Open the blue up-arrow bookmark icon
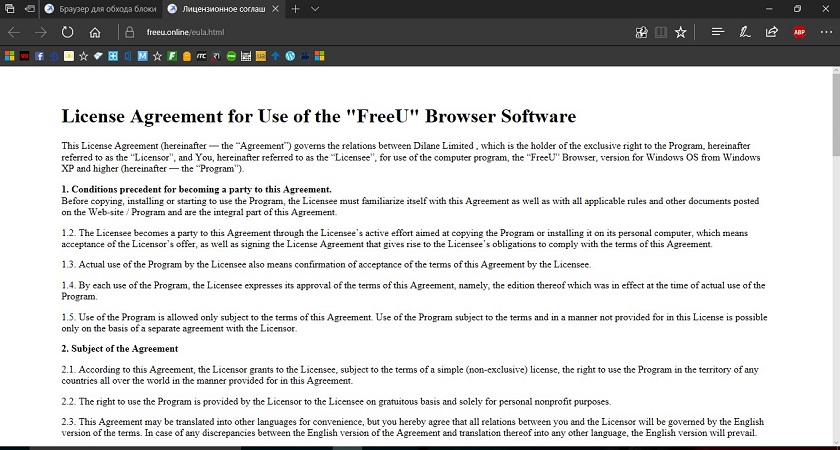 [275, 56]
